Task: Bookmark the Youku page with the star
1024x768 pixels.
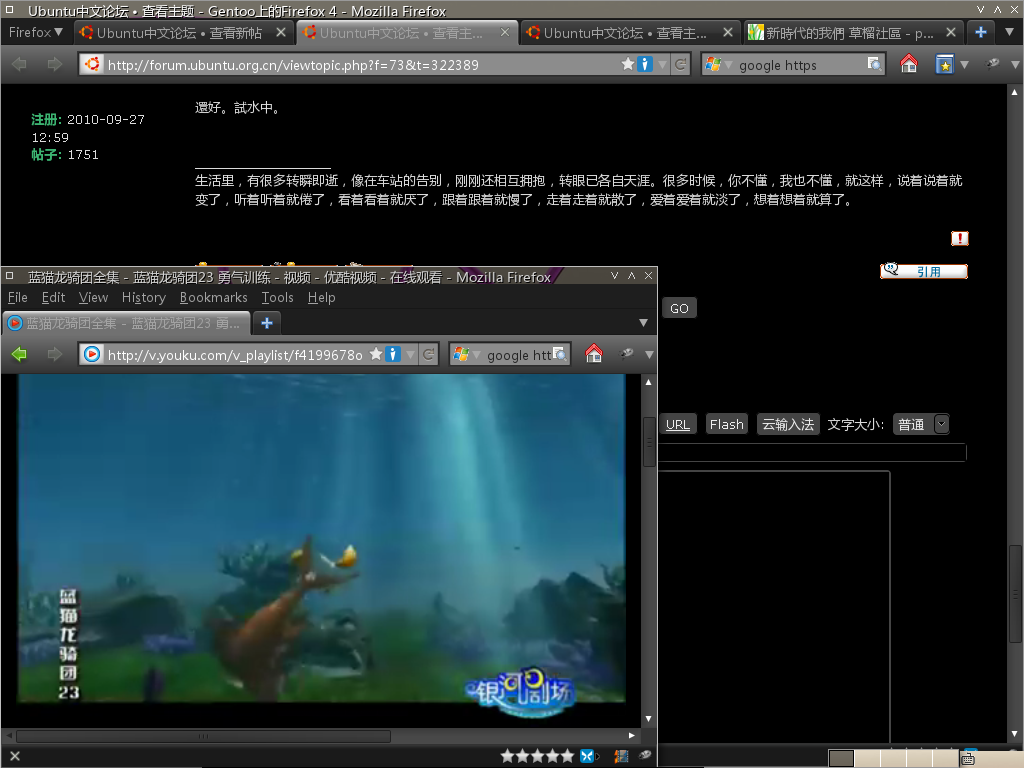Action: click(376, 354)
